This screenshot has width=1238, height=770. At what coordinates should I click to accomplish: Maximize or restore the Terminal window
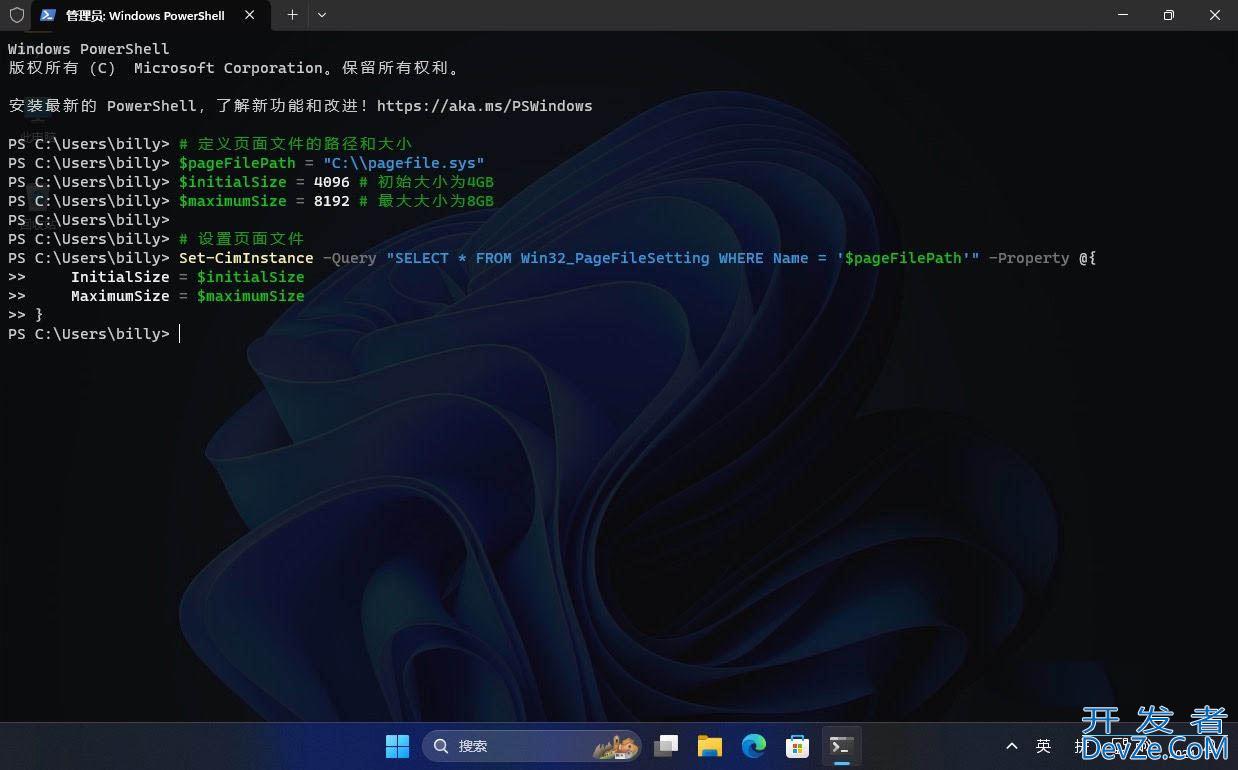pos(1168,15)
